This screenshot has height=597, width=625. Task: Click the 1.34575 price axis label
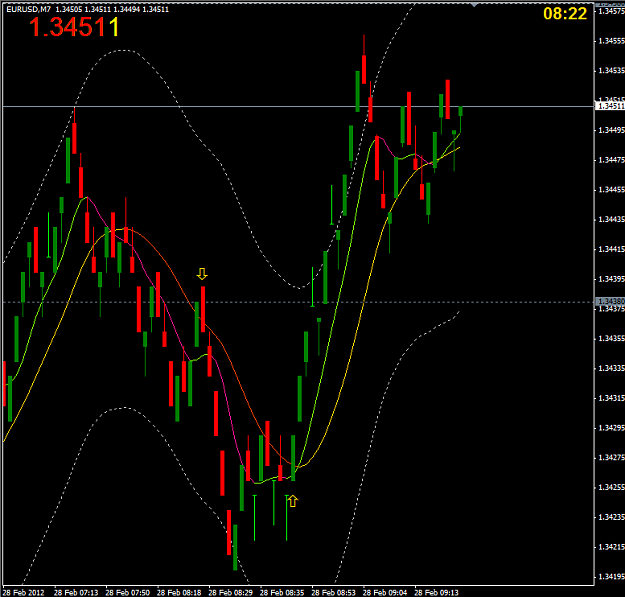611,11
